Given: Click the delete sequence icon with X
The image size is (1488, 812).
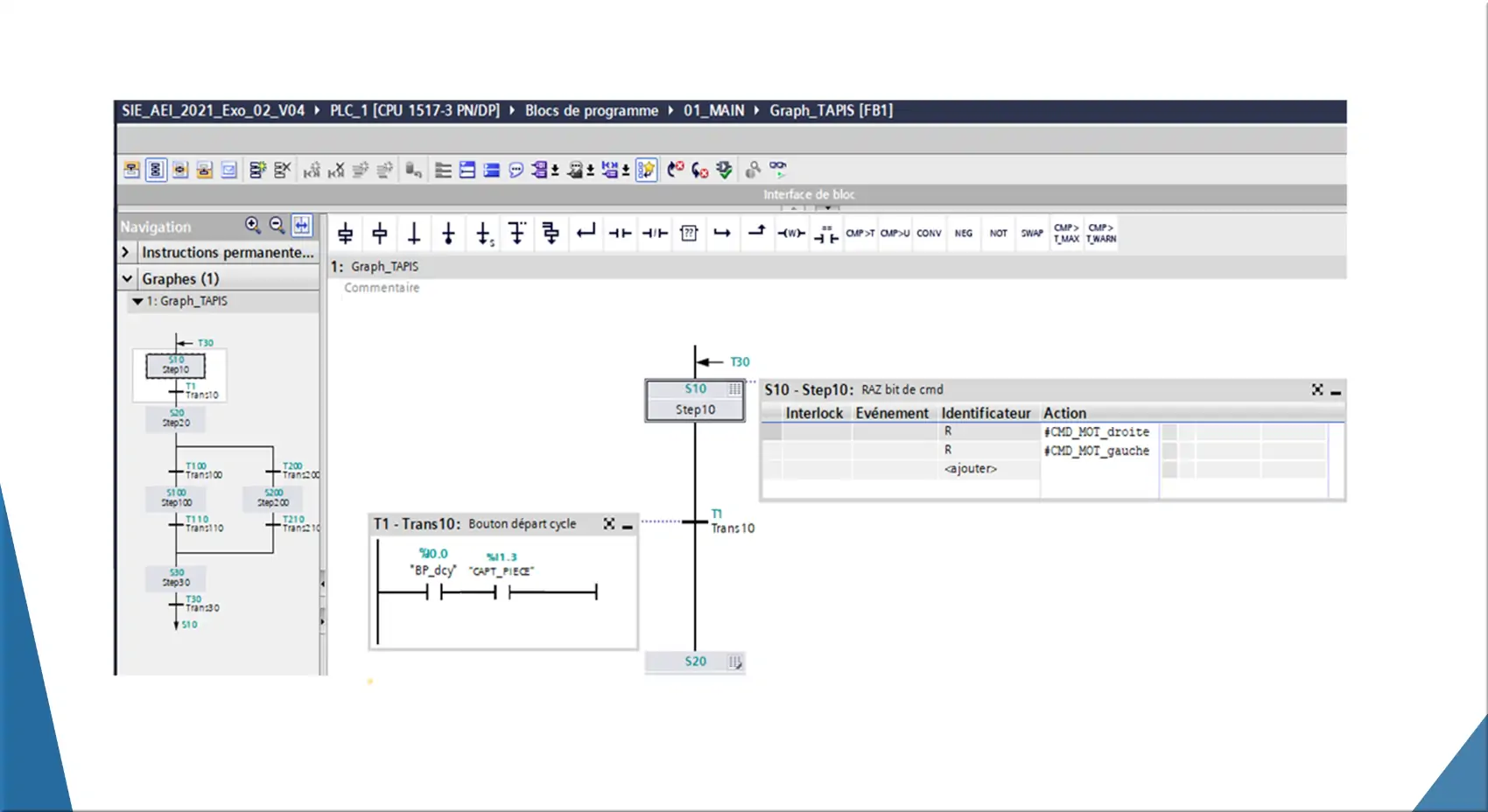Looking at the screenshot, I should 282,170.
